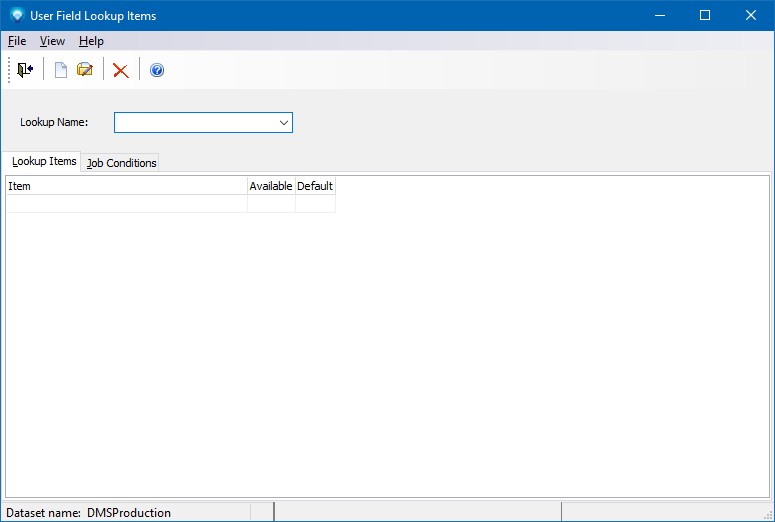This screenshot has width=775, height=522.
Task: Switch to the Lookup Items tab
Action: pos(44,162)
